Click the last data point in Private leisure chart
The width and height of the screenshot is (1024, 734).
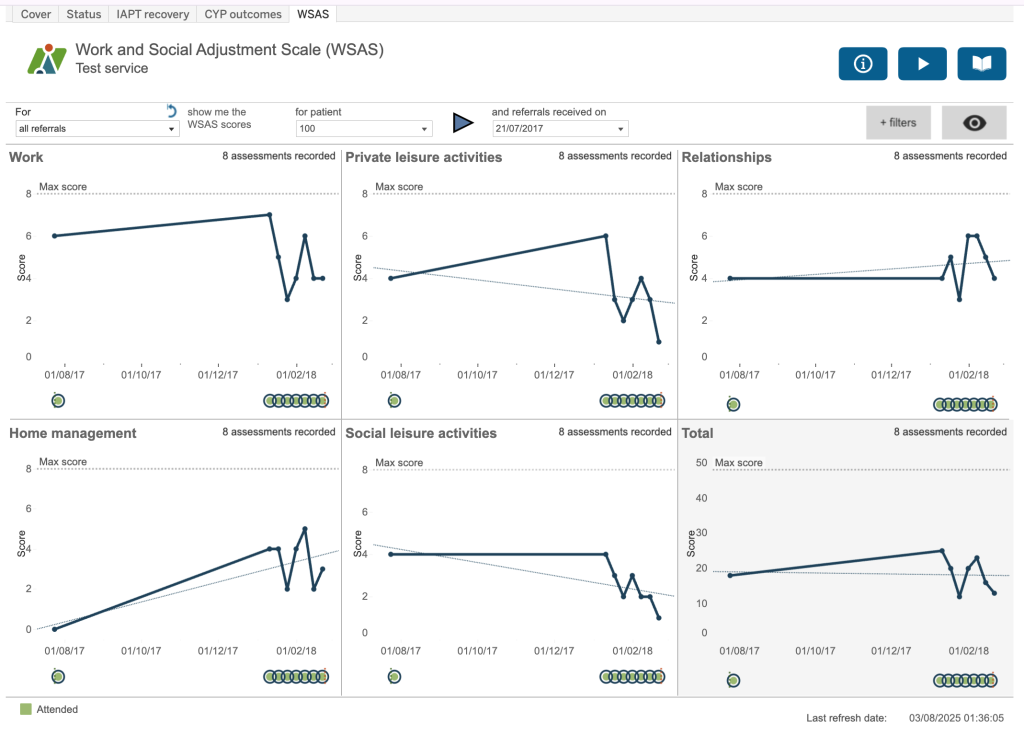click(659, 342)
